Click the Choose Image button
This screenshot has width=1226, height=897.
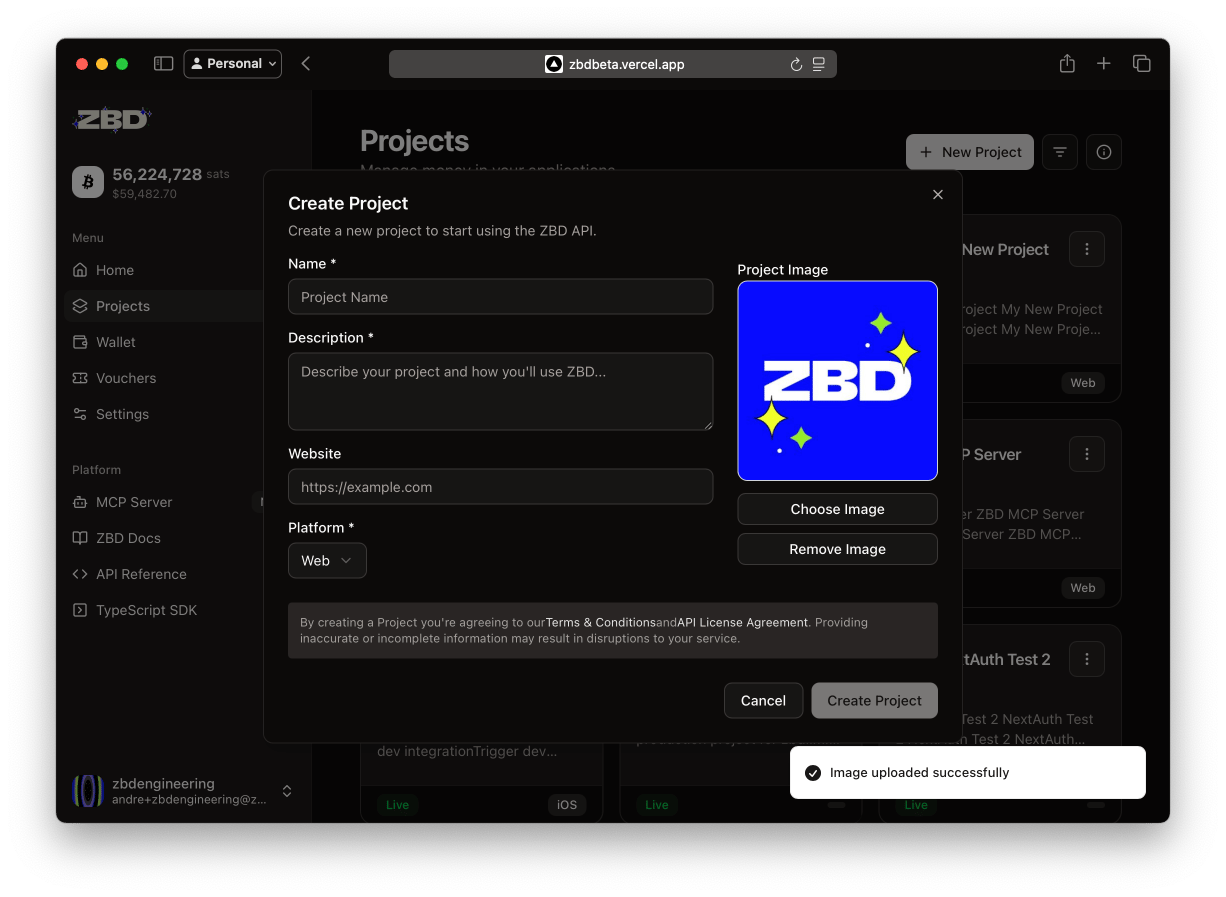click(x=837, y=509)
